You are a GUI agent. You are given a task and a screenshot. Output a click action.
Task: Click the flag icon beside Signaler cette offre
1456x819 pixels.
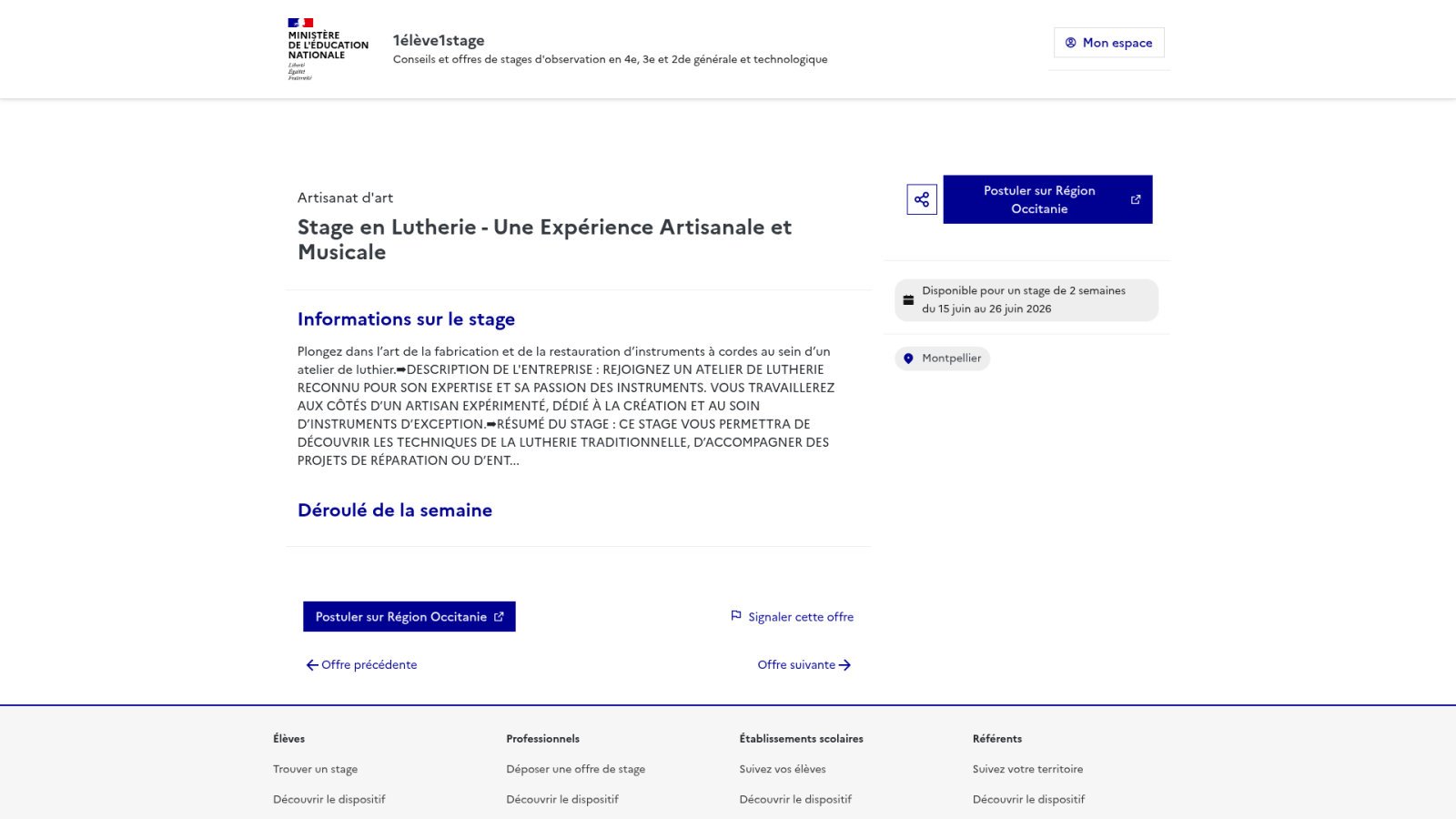736,616
